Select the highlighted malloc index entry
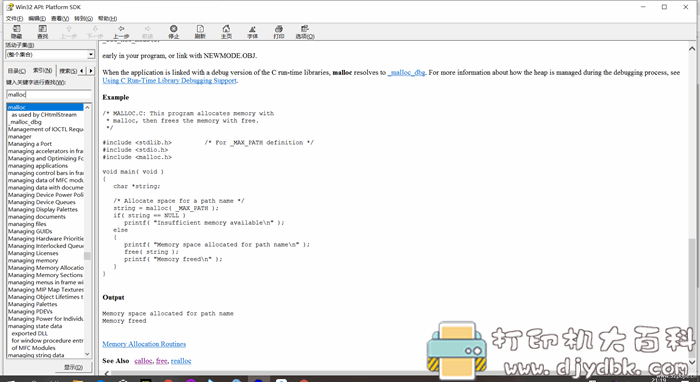 click(45, 107)
